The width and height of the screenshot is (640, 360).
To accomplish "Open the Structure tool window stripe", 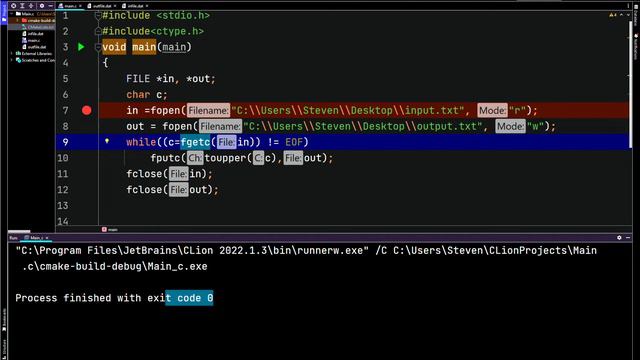I will (x=4, y=348).
